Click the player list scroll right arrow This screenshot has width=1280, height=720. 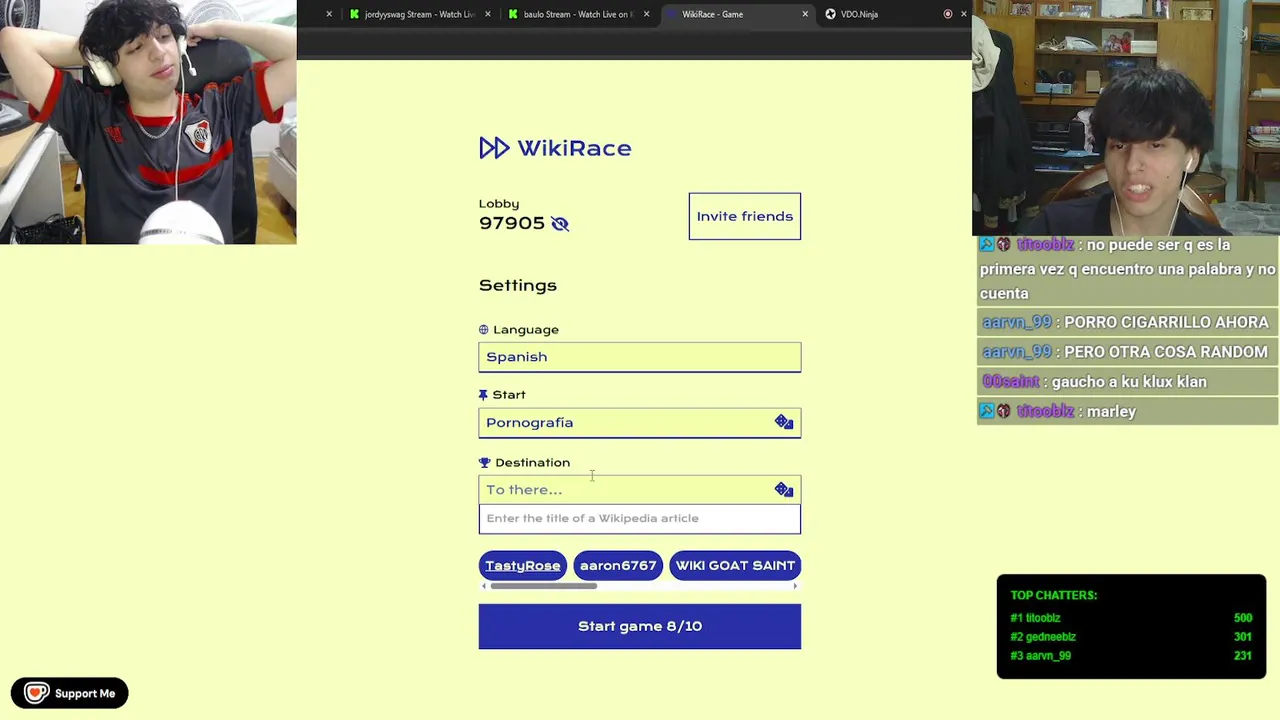pos(796,586)
